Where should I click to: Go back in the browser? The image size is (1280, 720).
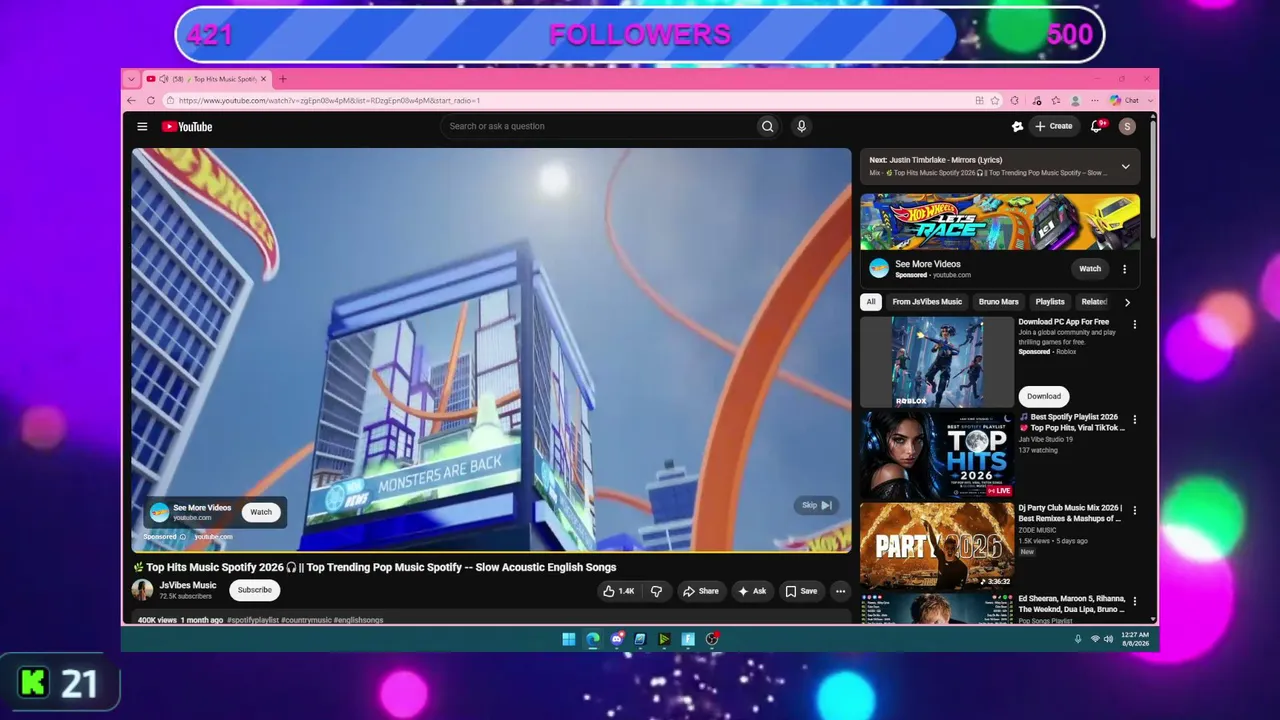click(132, 100)
